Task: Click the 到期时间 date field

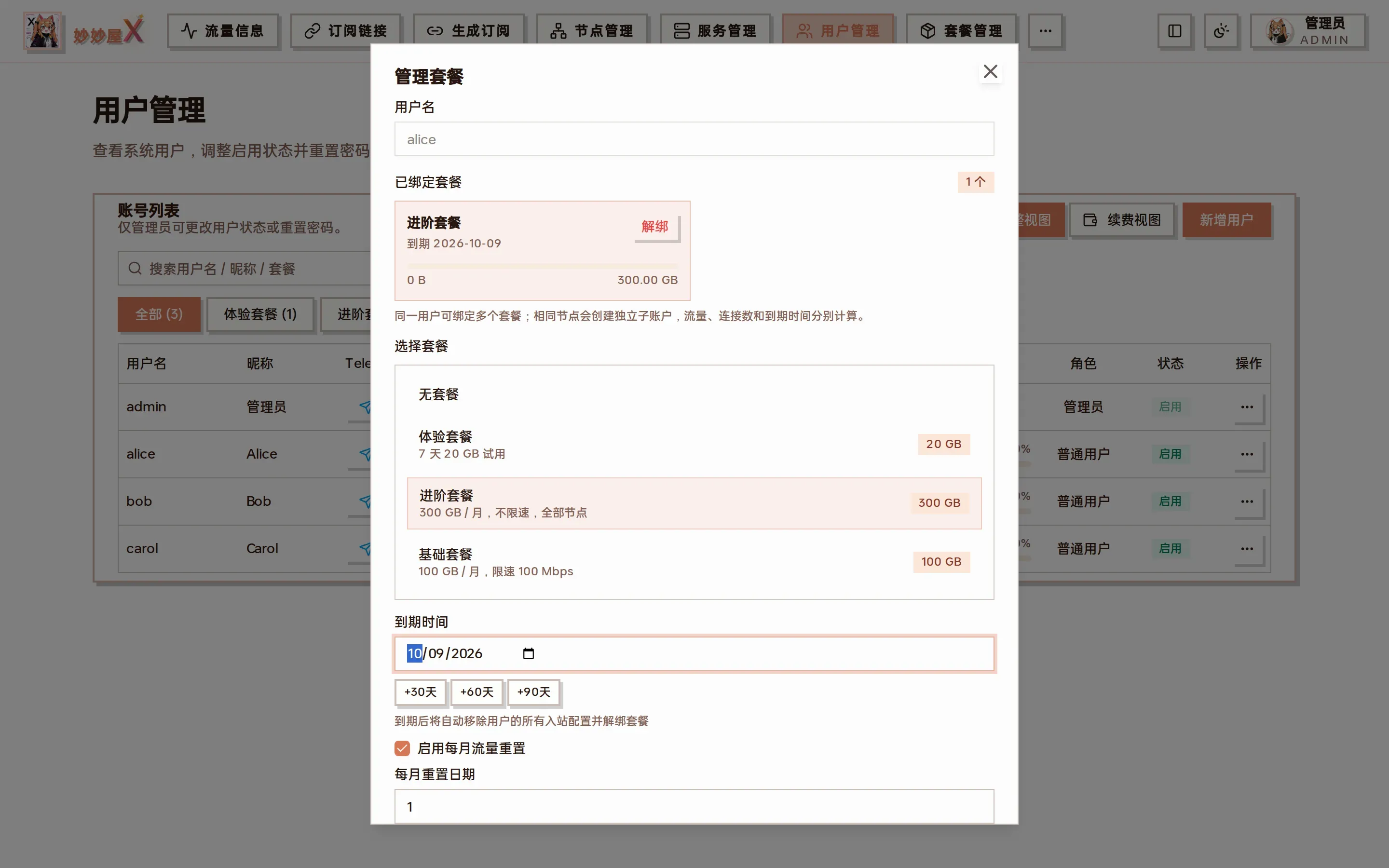Action: pyautogui.click(x=694, y=654)
